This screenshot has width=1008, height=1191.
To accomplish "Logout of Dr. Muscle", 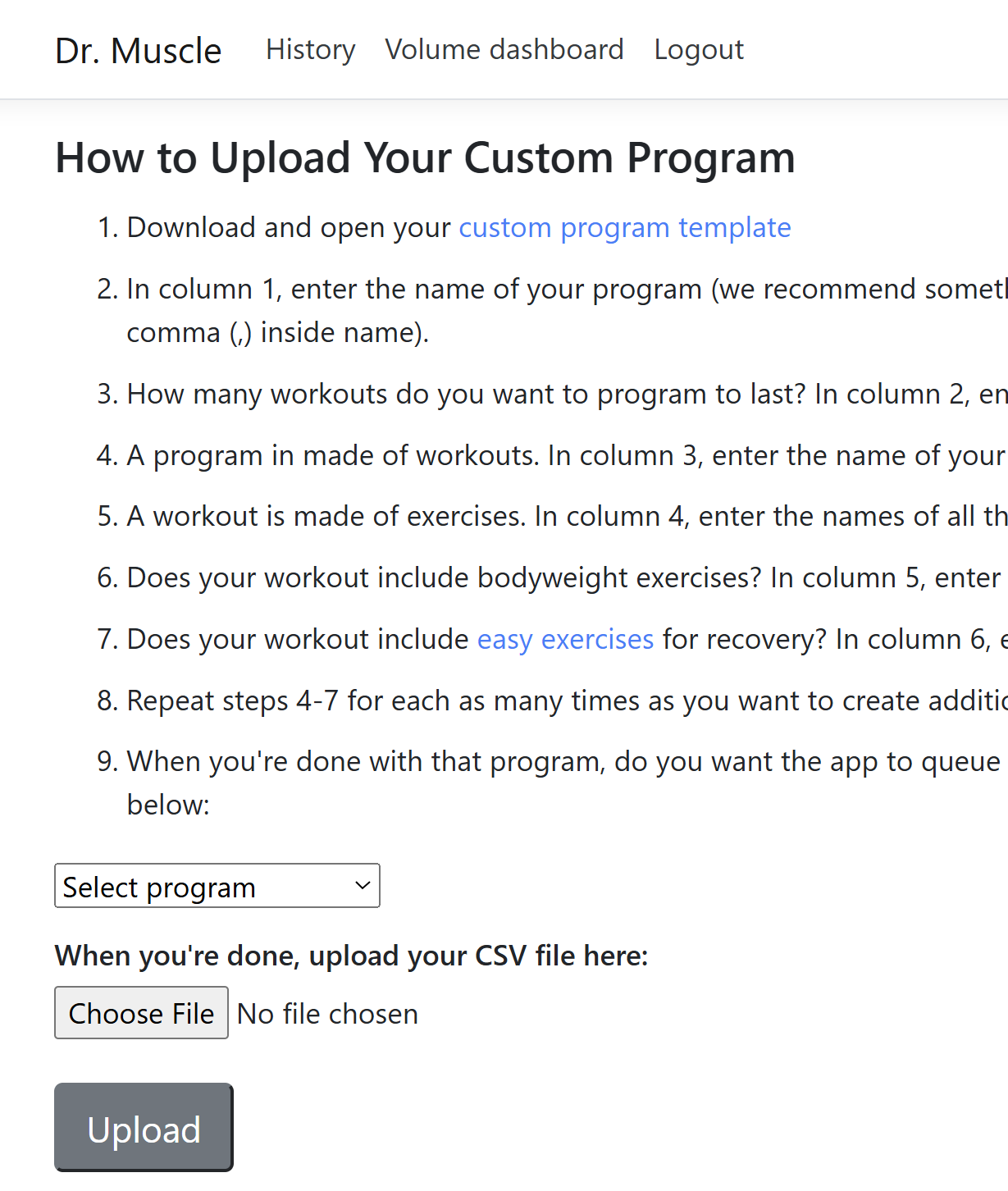I will [698, 49].
